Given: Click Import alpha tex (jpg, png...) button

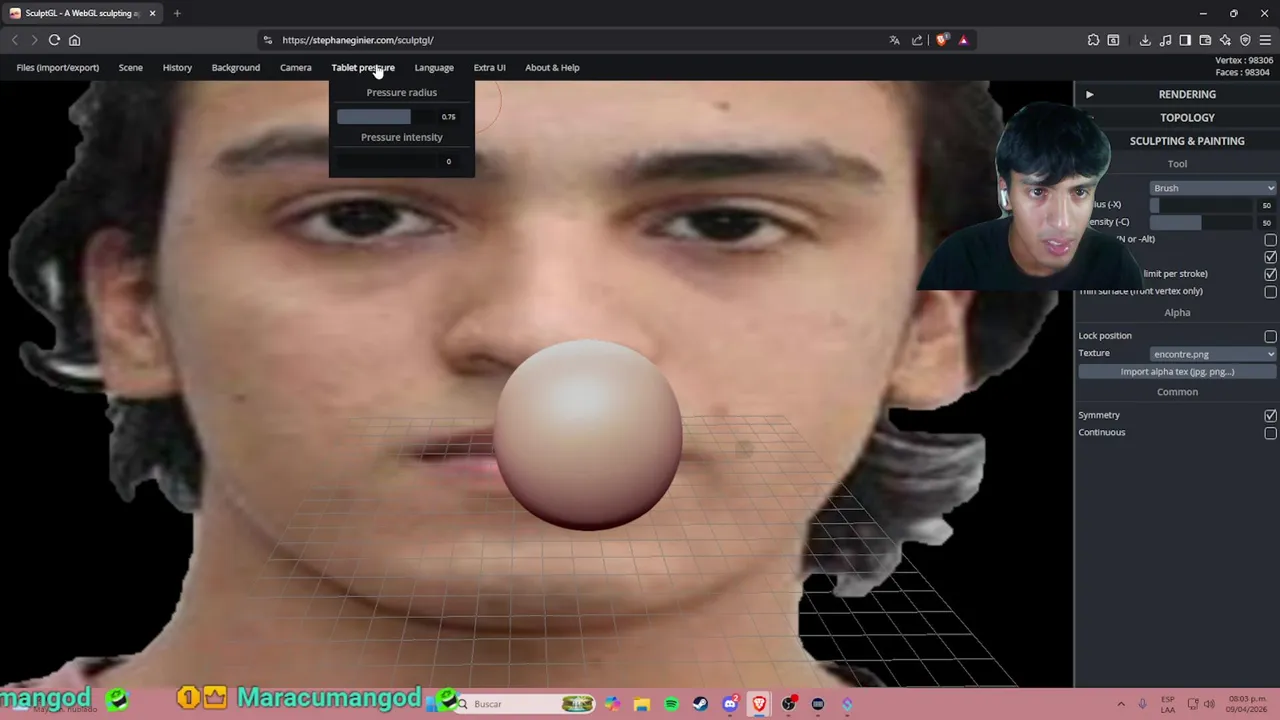Looking at the screenshot, I should [1177, 372].
